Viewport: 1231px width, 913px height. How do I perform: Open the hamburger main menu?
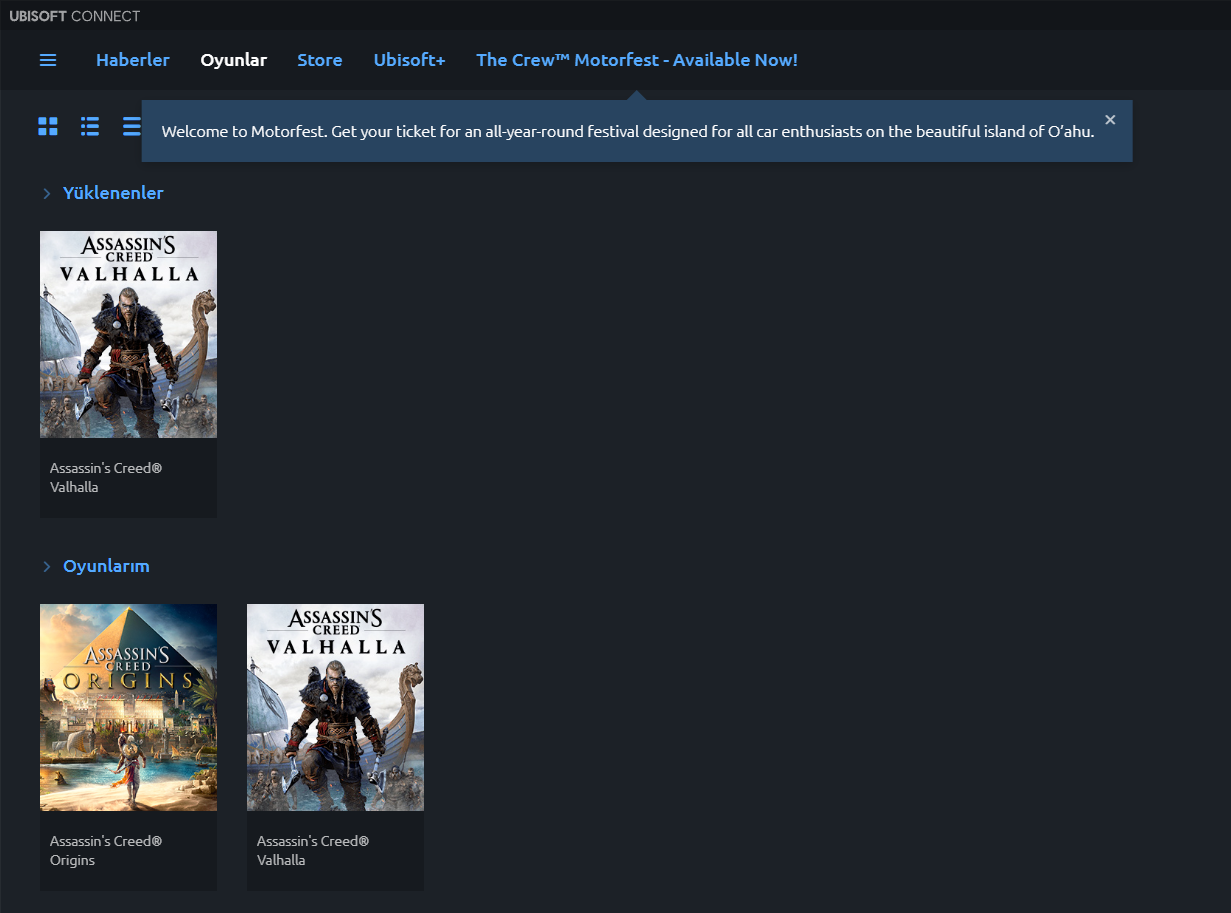point(48,60)
